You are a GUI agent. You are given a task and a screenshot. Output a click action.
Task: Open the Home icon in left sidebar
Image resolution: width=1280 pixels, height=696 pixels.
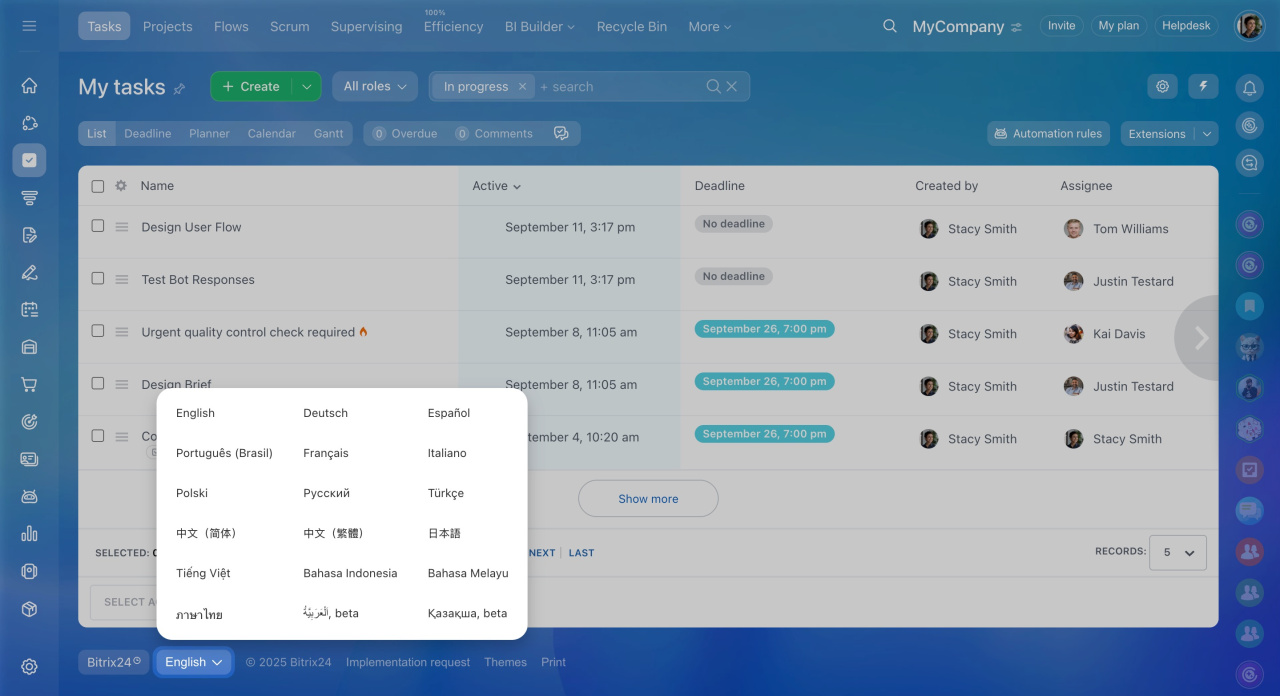coord(29,85)
